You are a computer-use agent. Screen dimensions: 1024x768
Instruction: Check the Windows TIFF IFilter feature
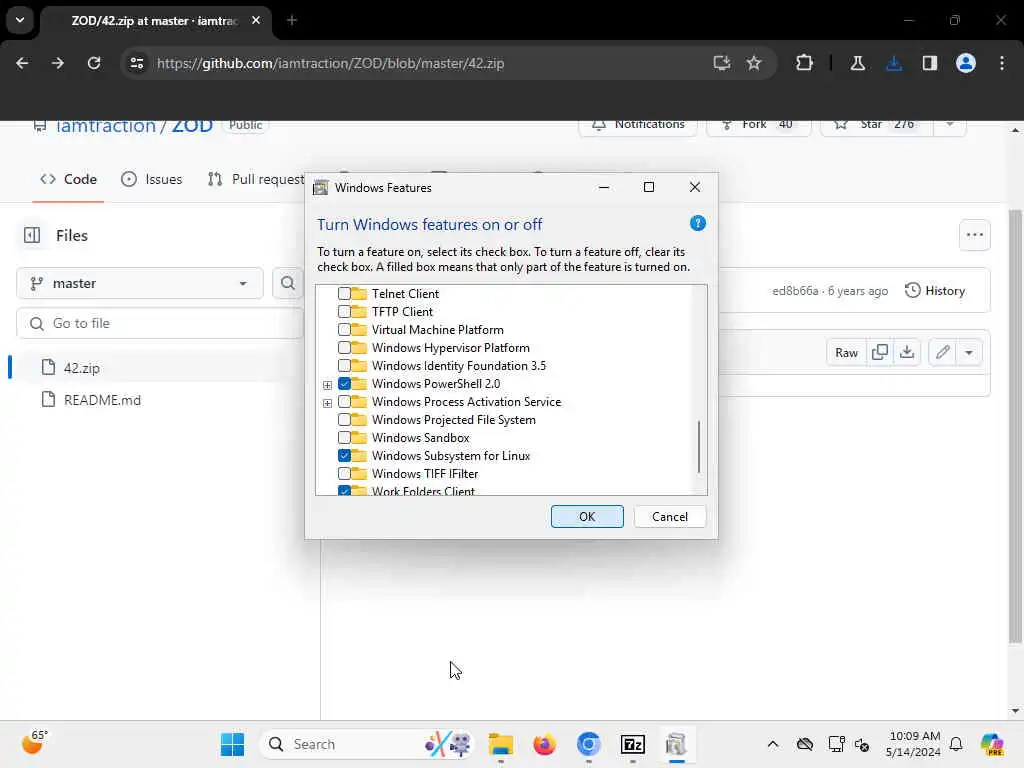(344, 473)
